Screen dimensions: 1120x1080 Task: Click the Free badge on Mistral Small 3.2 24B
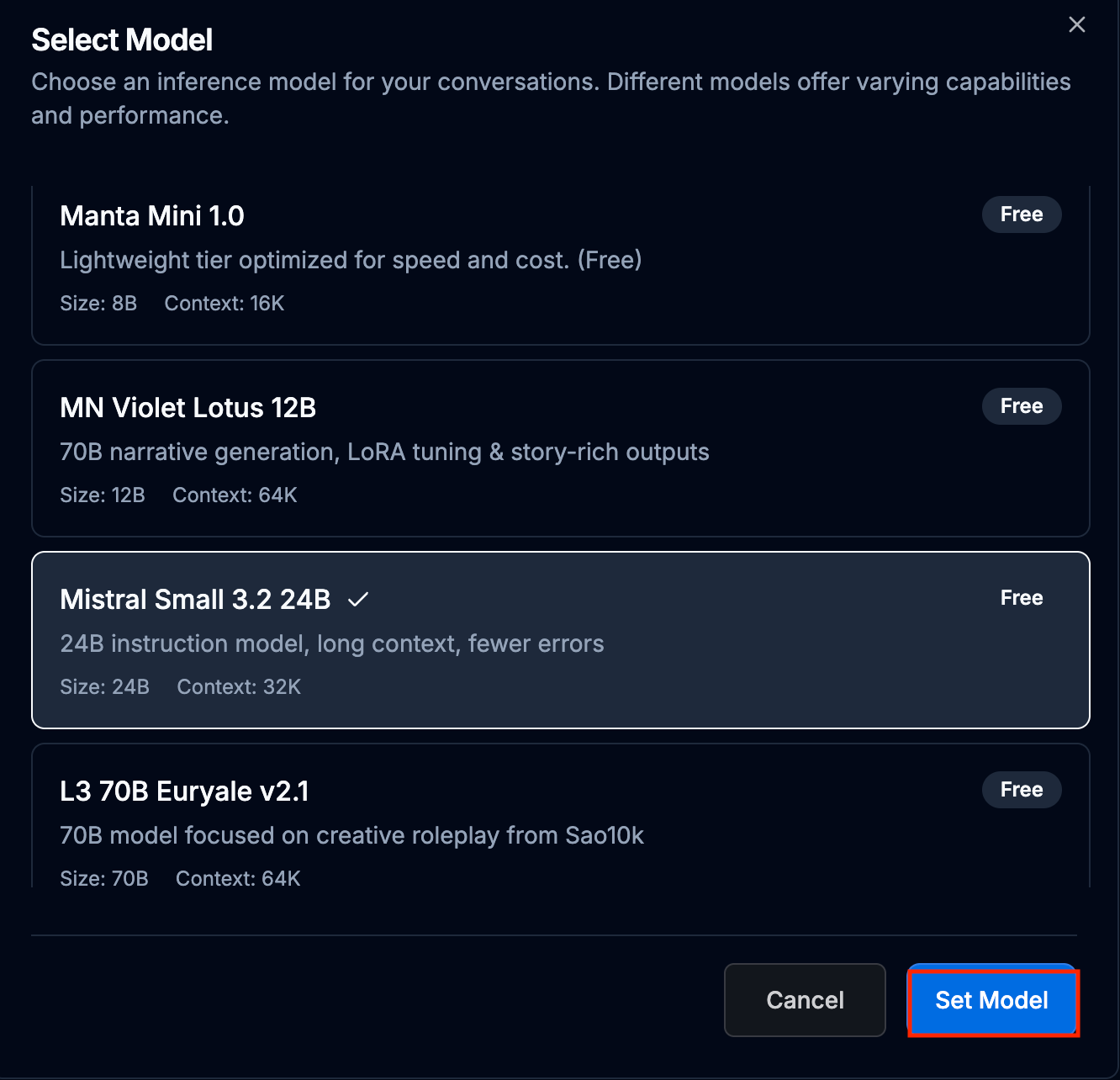tap(1021, 598)
